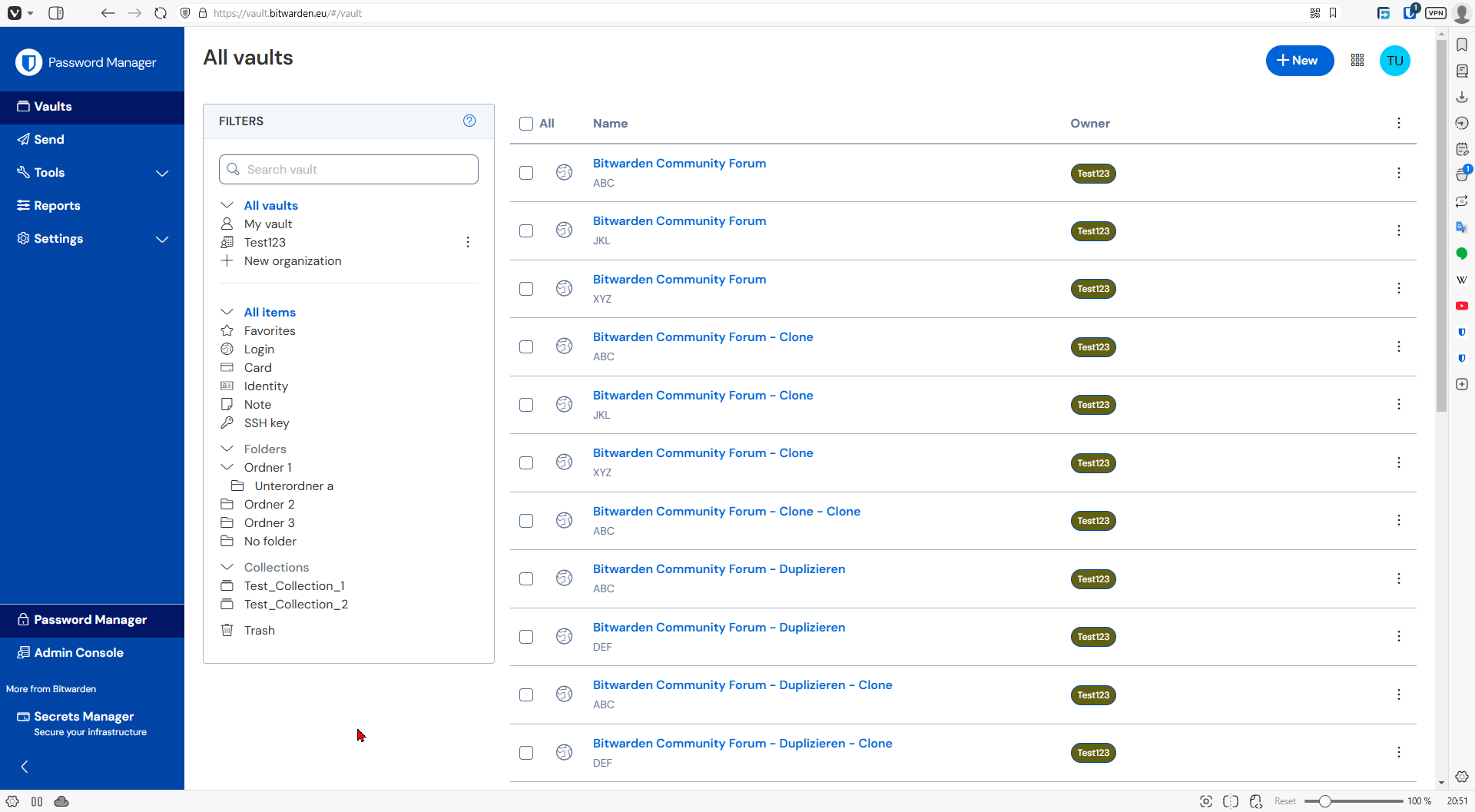Click the New button
The width and height of the screenshot is (1475, 812).
(x=1299, y=61)
